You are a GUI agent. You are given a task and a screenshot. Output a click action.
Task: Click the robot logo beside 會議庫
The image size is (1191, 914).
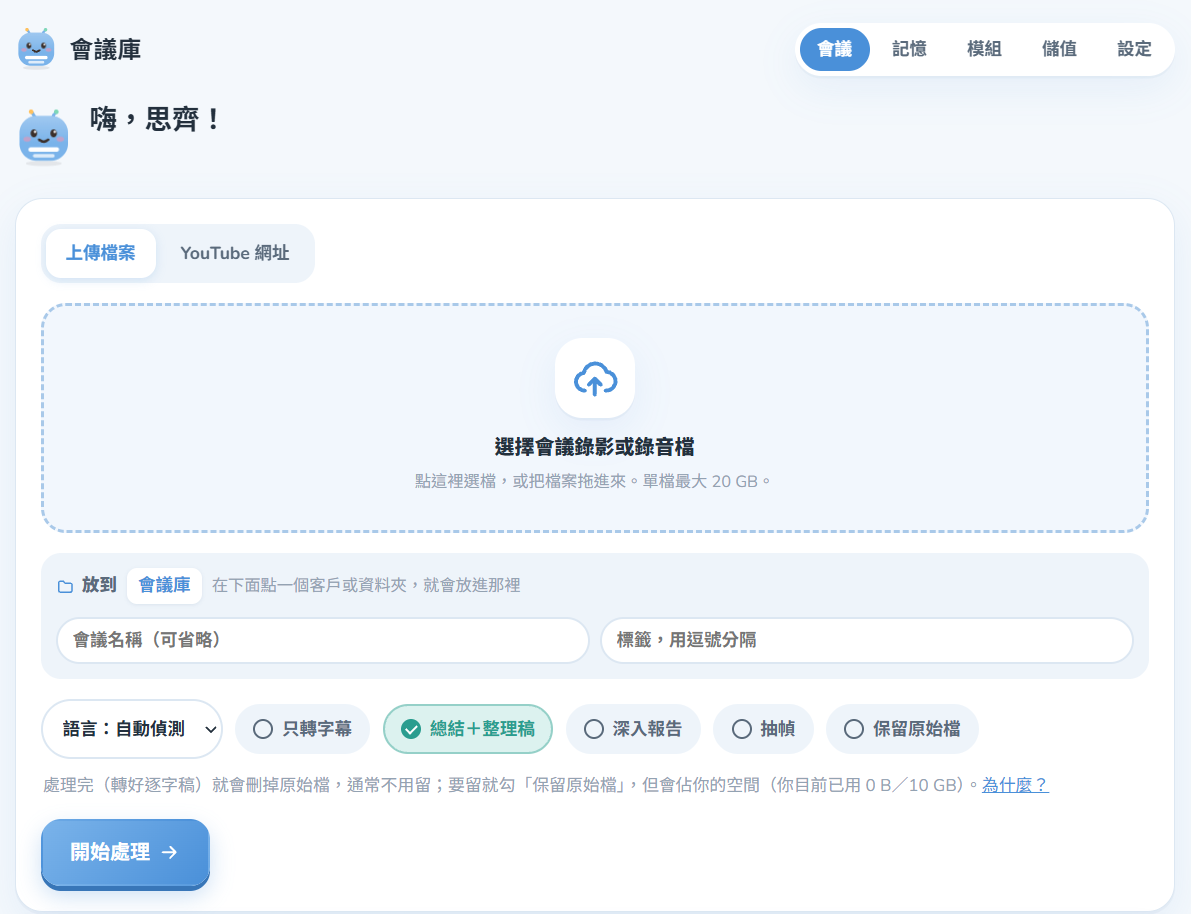tap(36, 49)
